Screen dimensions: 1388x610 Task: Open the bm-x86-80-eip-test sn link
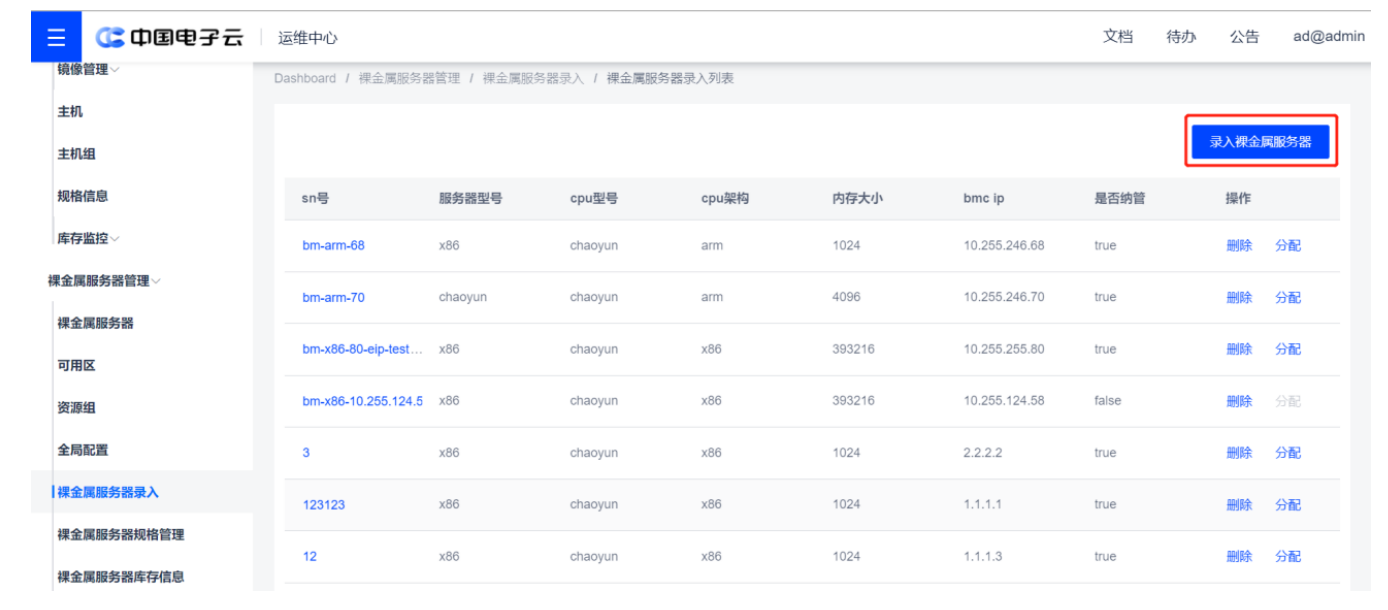click(x=362, y=349)
